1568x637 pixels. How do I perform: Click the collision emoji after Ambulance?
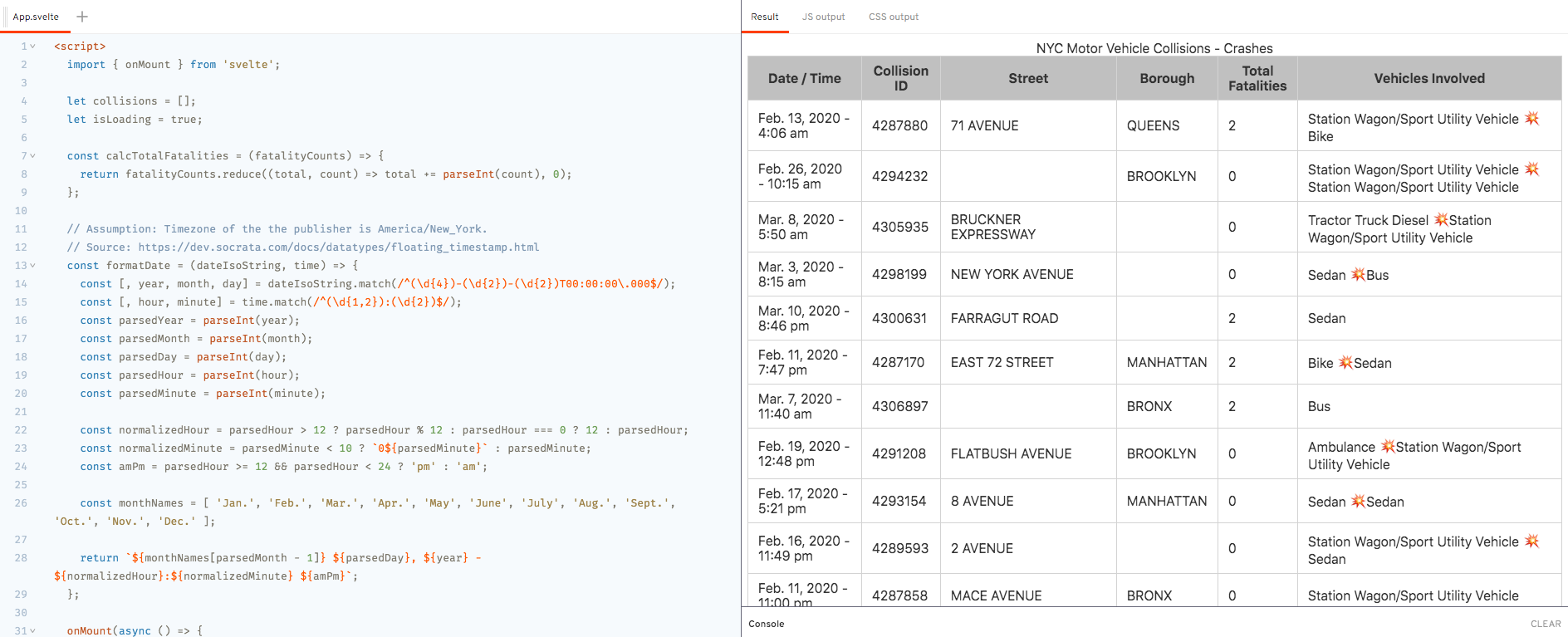[x=1388, y=447]
